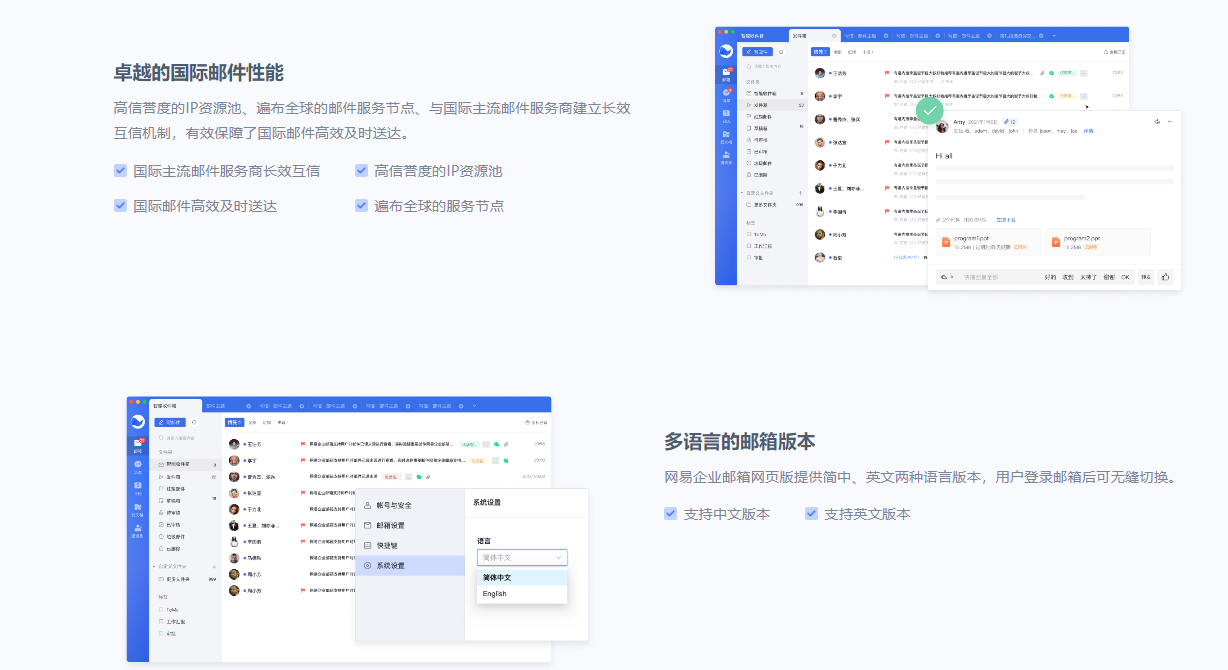Click the mail icon in lower screenshot sidebar
This screenshot has height=670, width=1228.
[x=138, y=443]
